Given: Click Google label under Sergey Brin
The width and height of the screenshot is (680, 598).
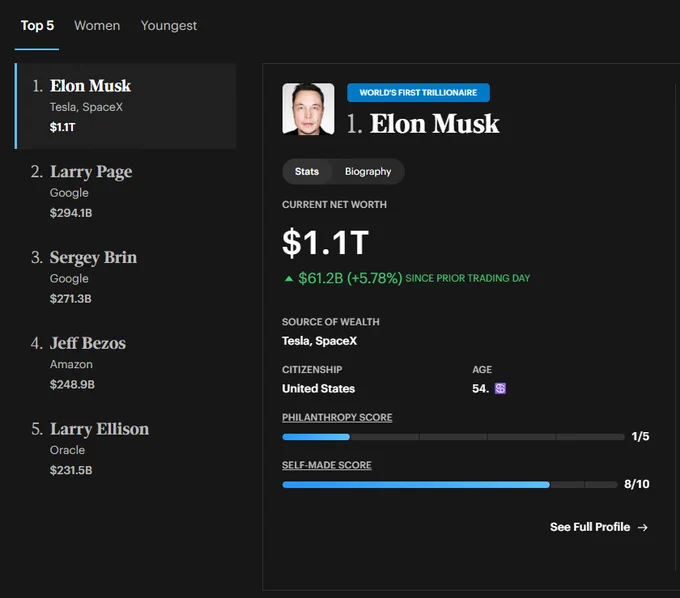Looking at the screenshot, I should coord(69,279).
